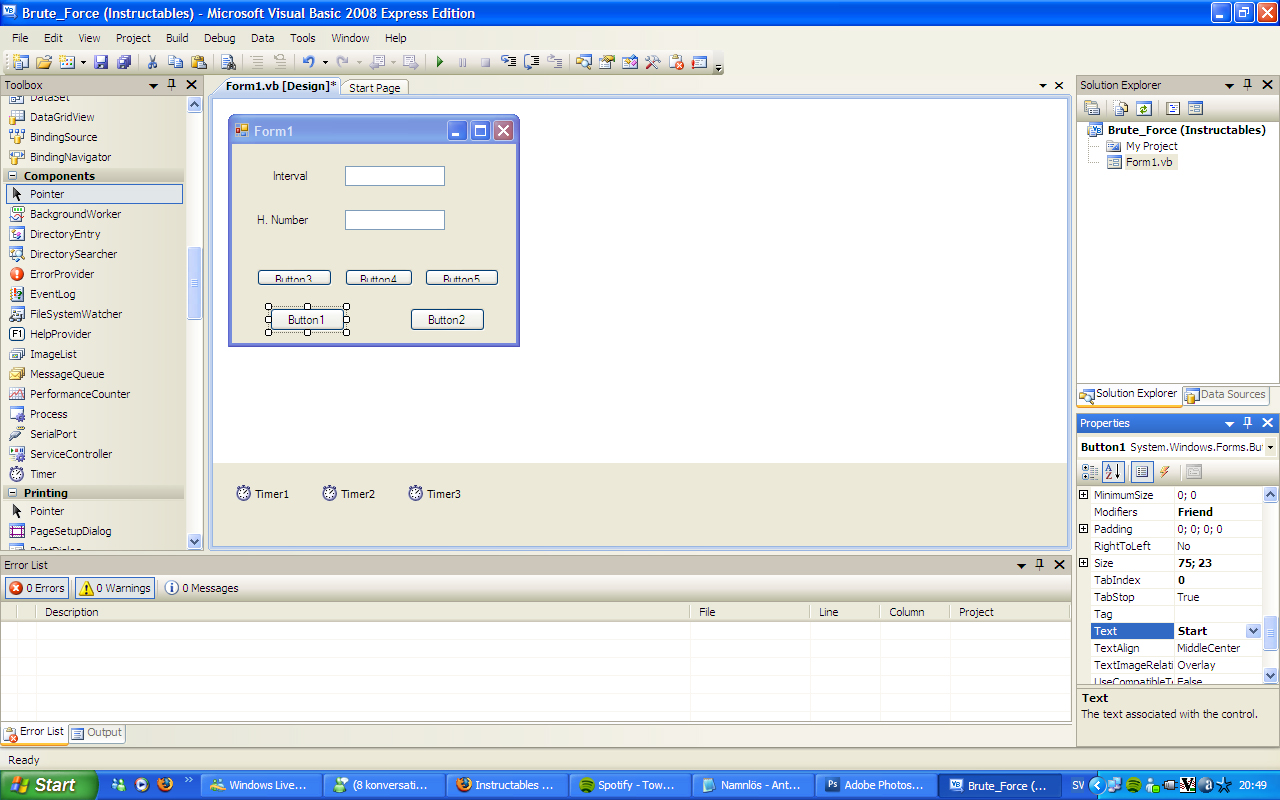Collapse the Components toolbox section
Screen dimensions: 1280x800
click(12, 176)
